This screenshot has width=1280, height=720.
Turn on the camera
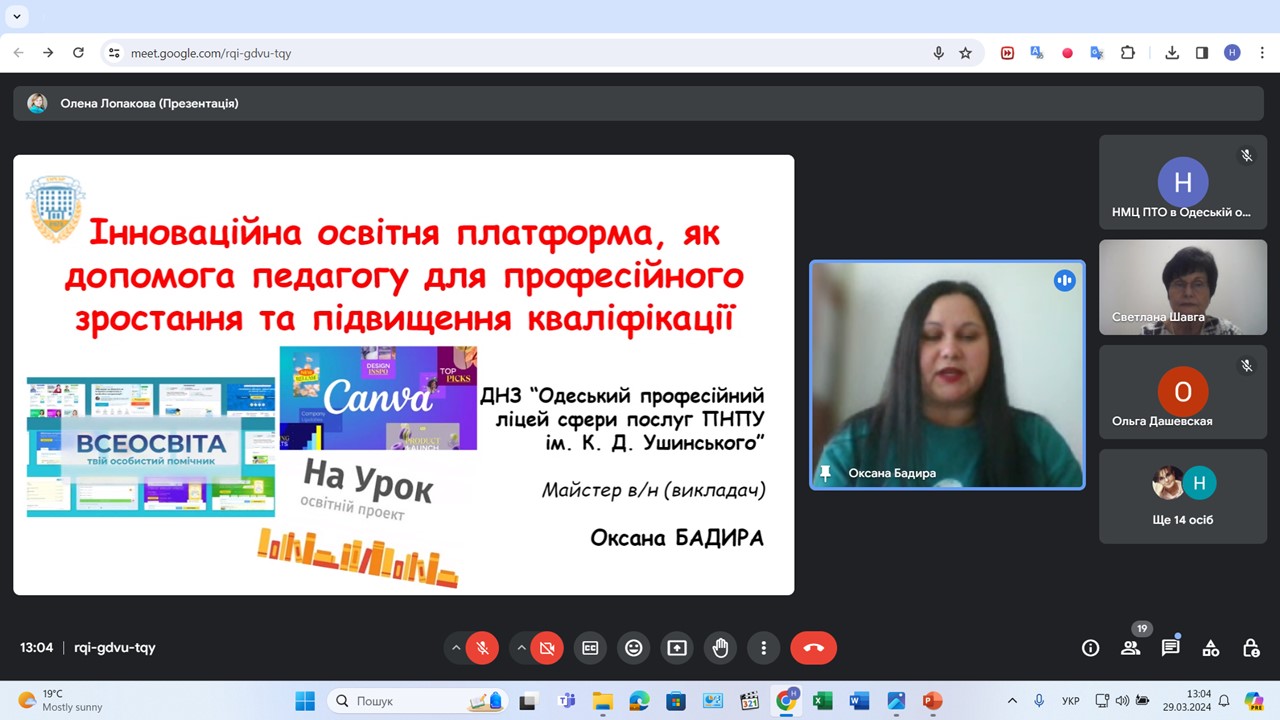click(x=547, y=648)
